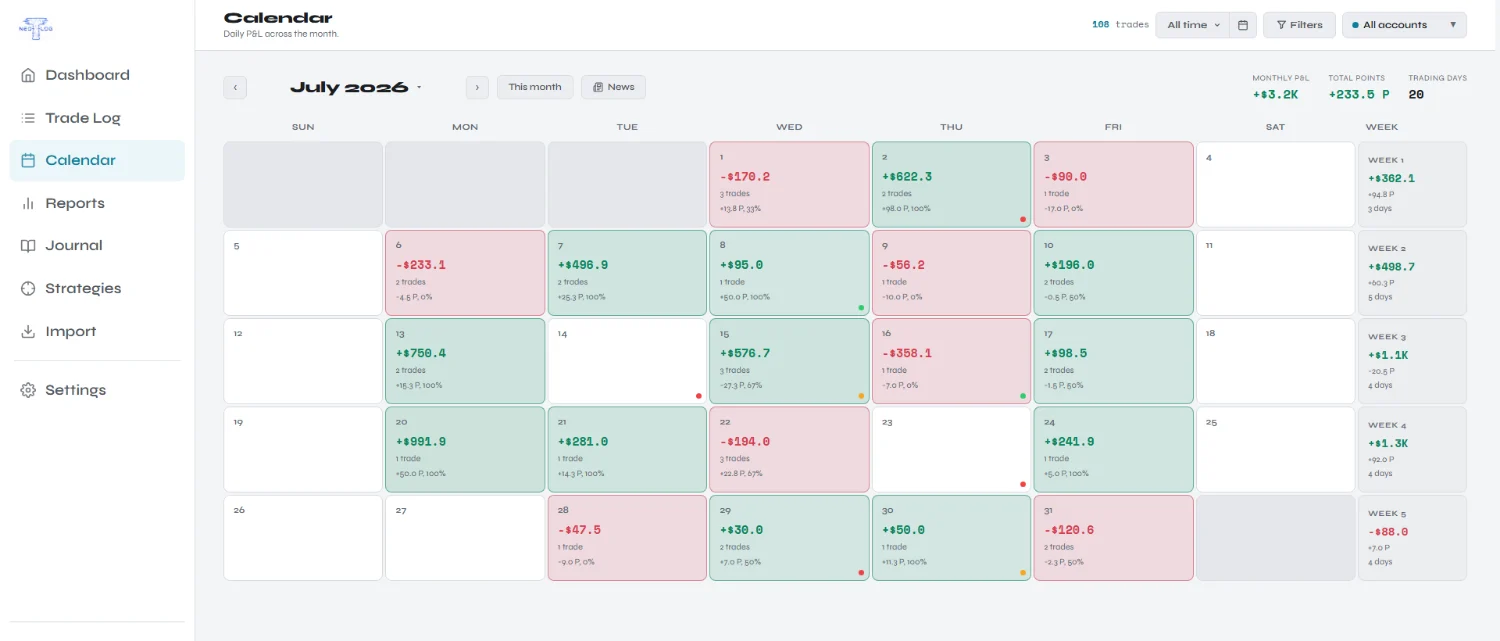Screen dimensions: 1500x641
Task: Click Total Points value +233.5 P
Action: pos(1359,95)
